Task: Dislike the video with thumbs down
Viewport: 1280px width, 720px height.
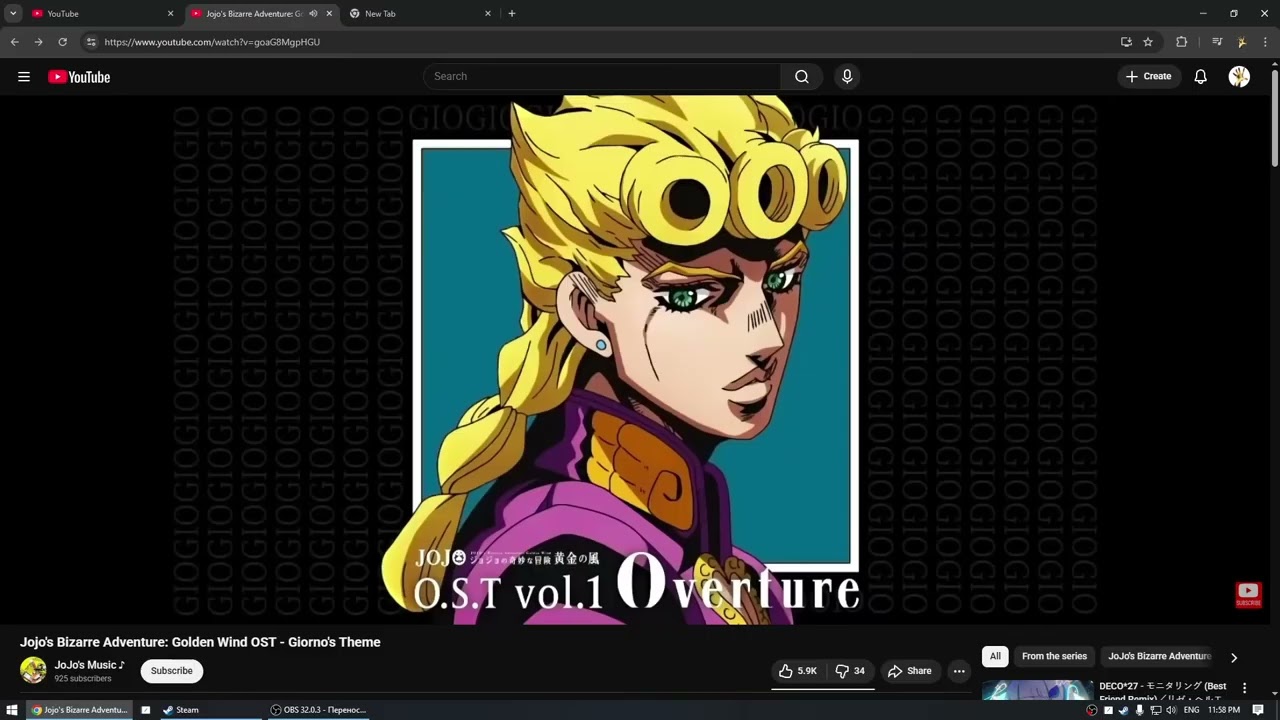Action: click(x=850, y=671)
